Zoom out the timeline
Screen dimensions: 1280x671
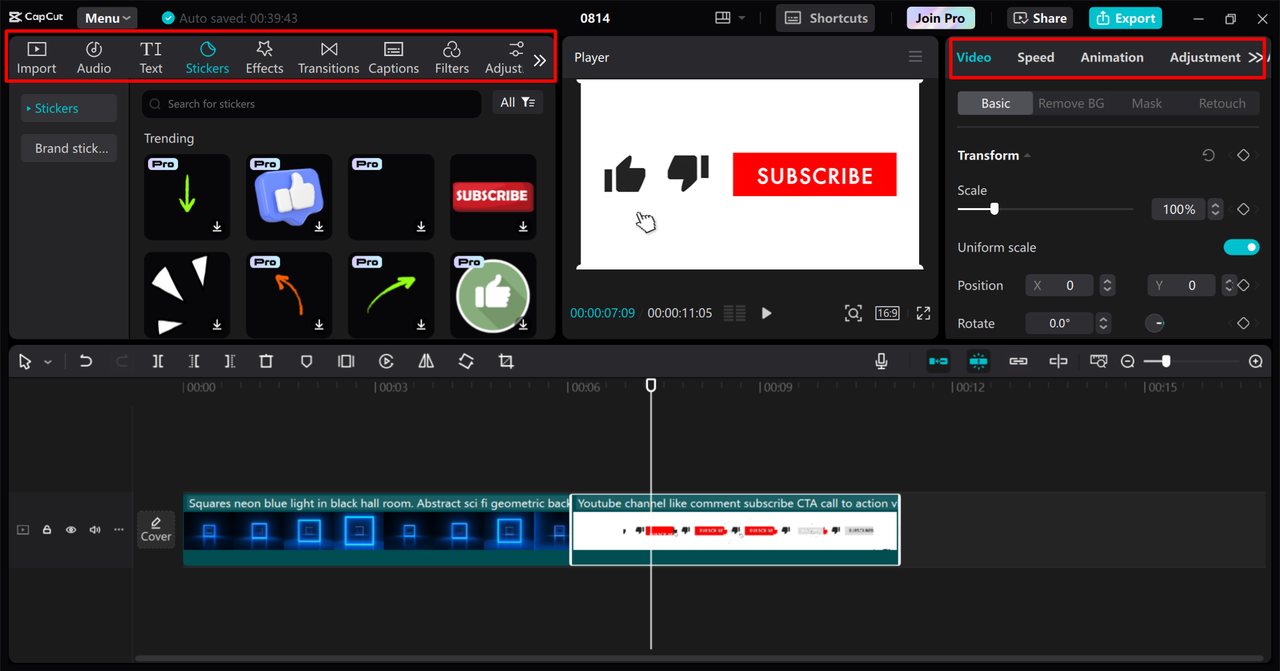[1128, 361]
